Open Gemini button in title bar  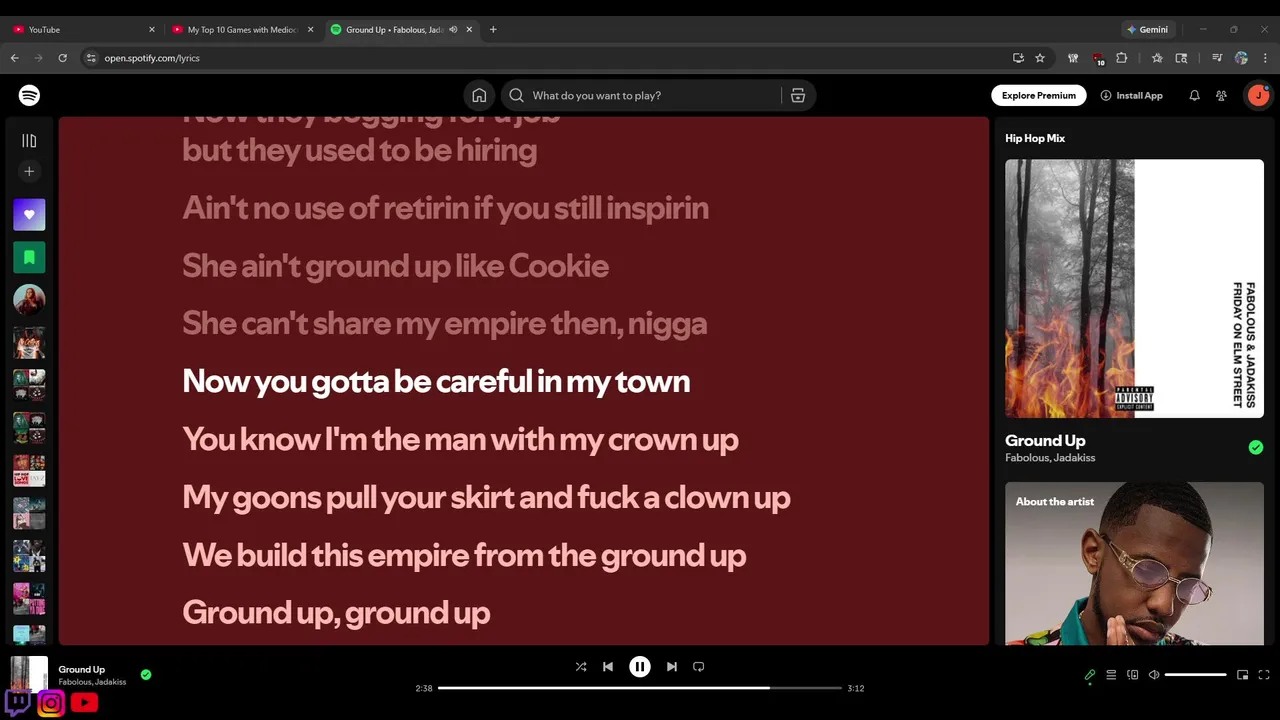[x=1147, y=30]
